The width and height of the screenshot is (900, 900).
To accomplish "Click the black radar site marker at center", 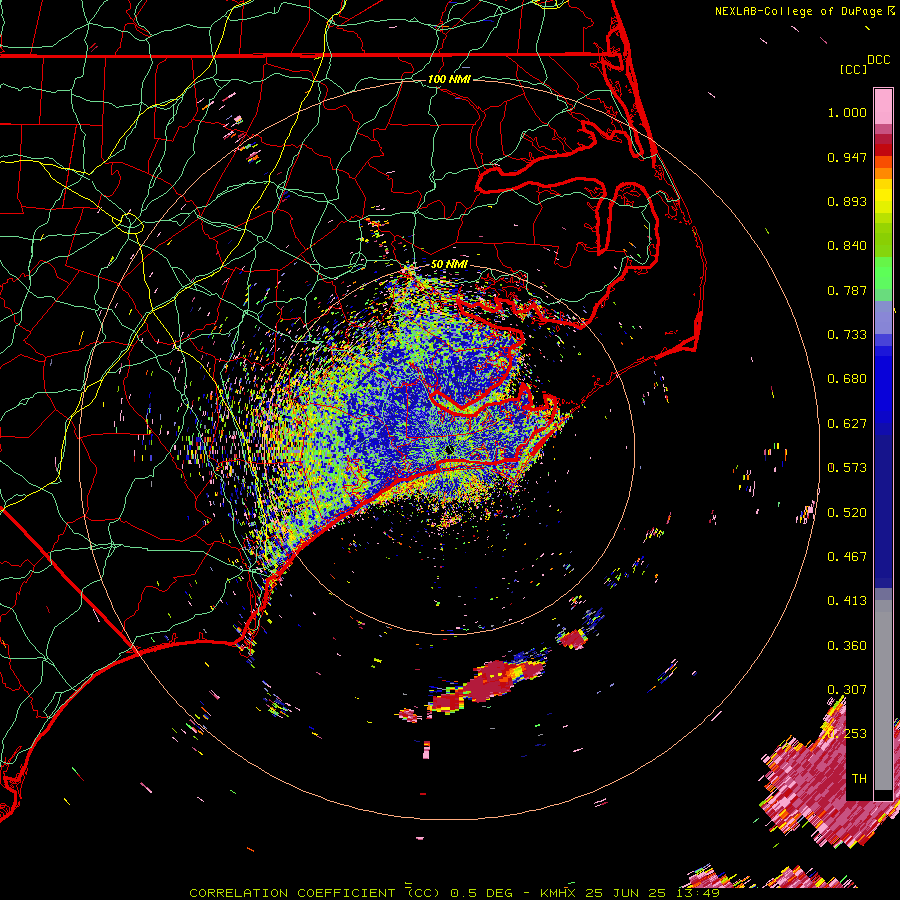I will [449, 449].
